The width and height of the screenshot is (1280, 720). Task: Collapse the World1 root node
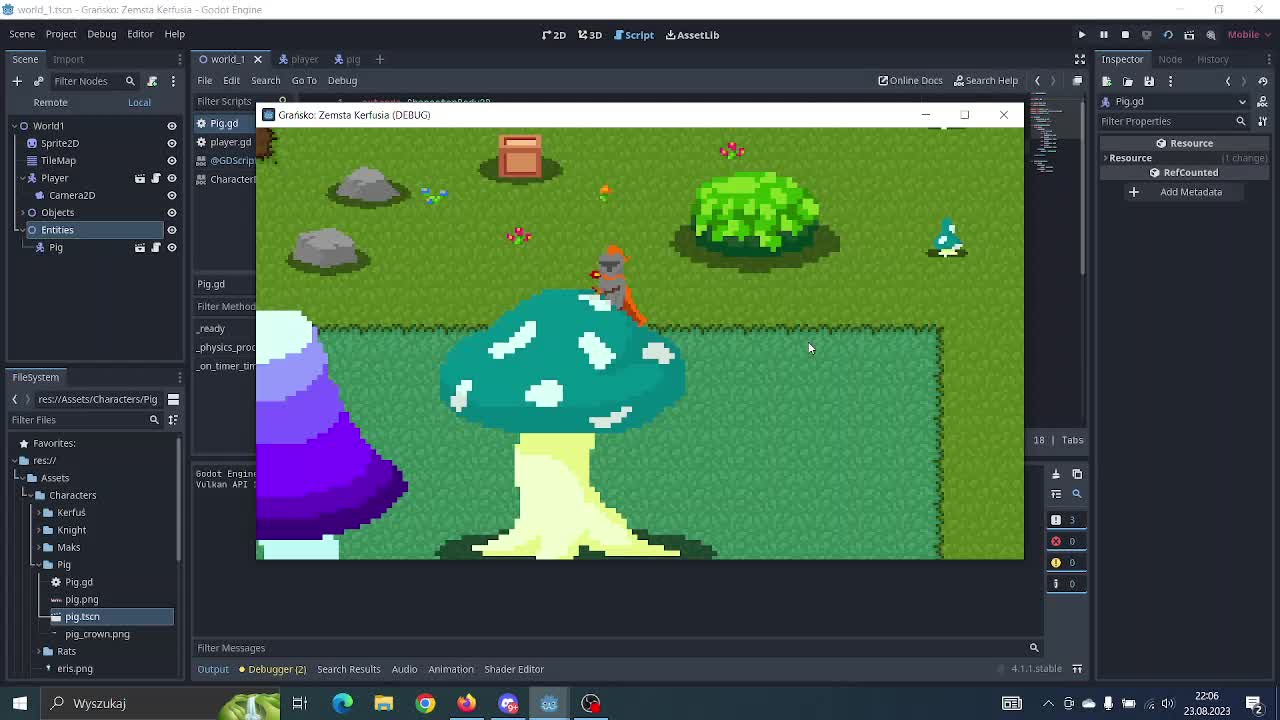click(23, 126)
